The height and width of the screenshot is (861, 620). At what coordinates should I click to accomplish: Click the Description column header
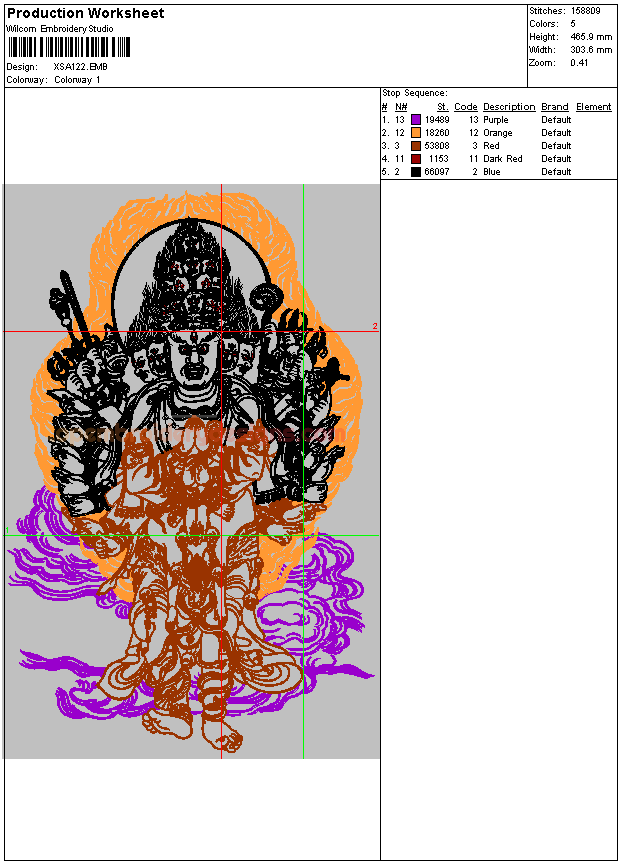(x=509, y=107)
